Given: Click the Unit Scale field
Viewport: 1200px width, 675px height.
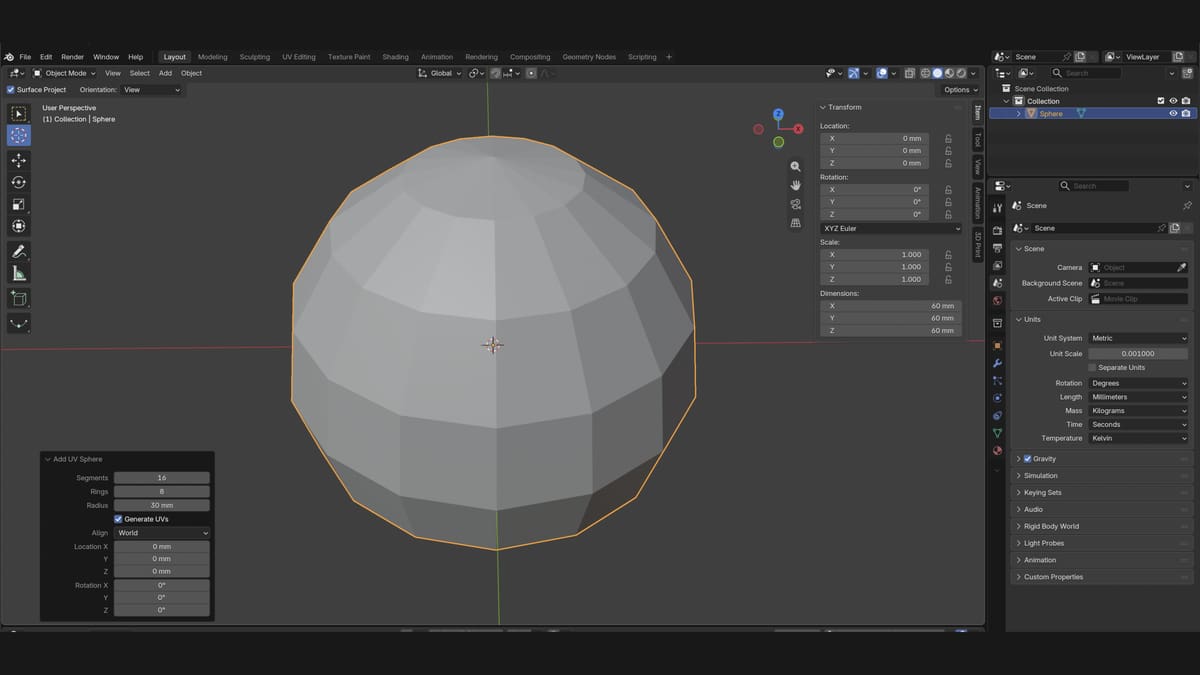Looking at the screenshot, I should pos(1138,354).
